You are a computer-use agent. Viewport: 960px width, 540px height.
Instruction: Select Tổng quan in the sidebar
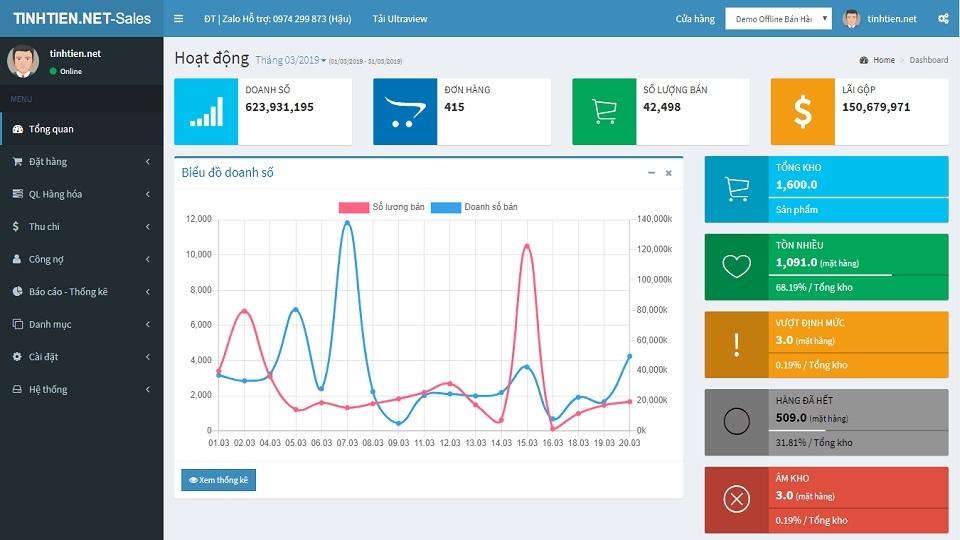point(82,129)
